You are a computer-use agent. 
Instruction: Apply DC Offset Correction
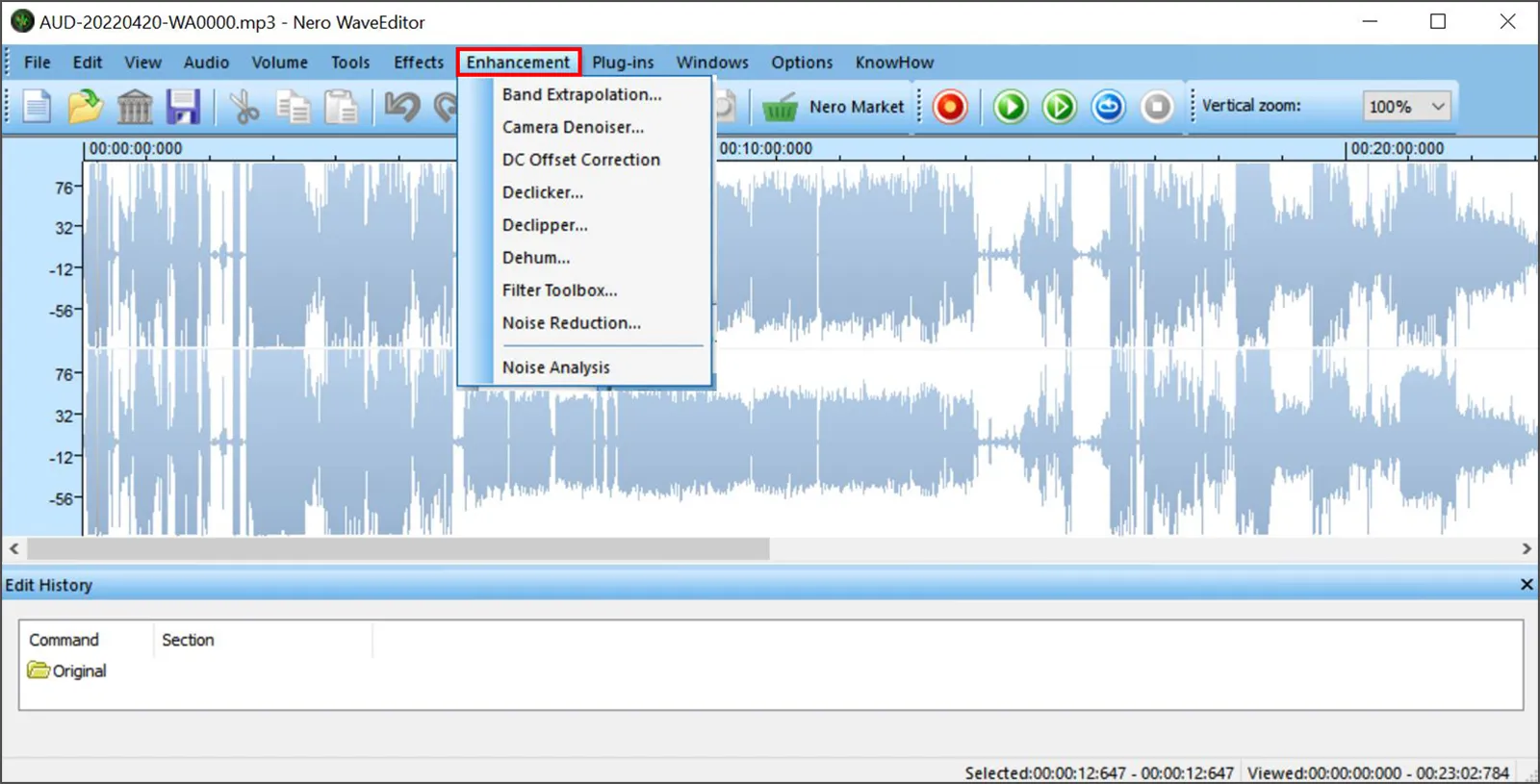coord(584,160)
